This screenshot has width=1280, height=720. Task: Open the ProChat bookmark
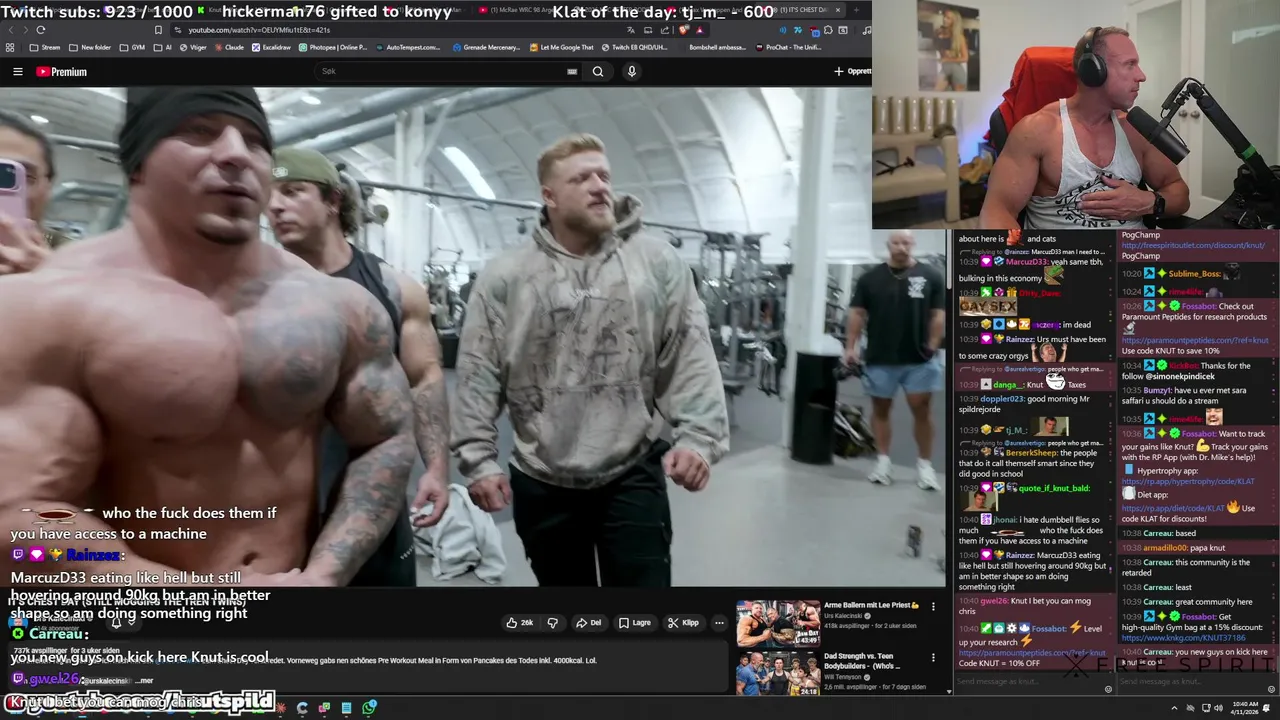(788, 47)
